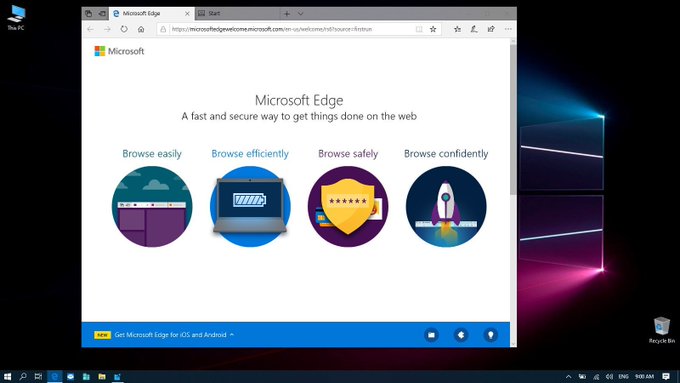The width and height of the screenshot is (680, 383).
Task: Click the Browse efficiently heading link
Action: pos(250,154)
